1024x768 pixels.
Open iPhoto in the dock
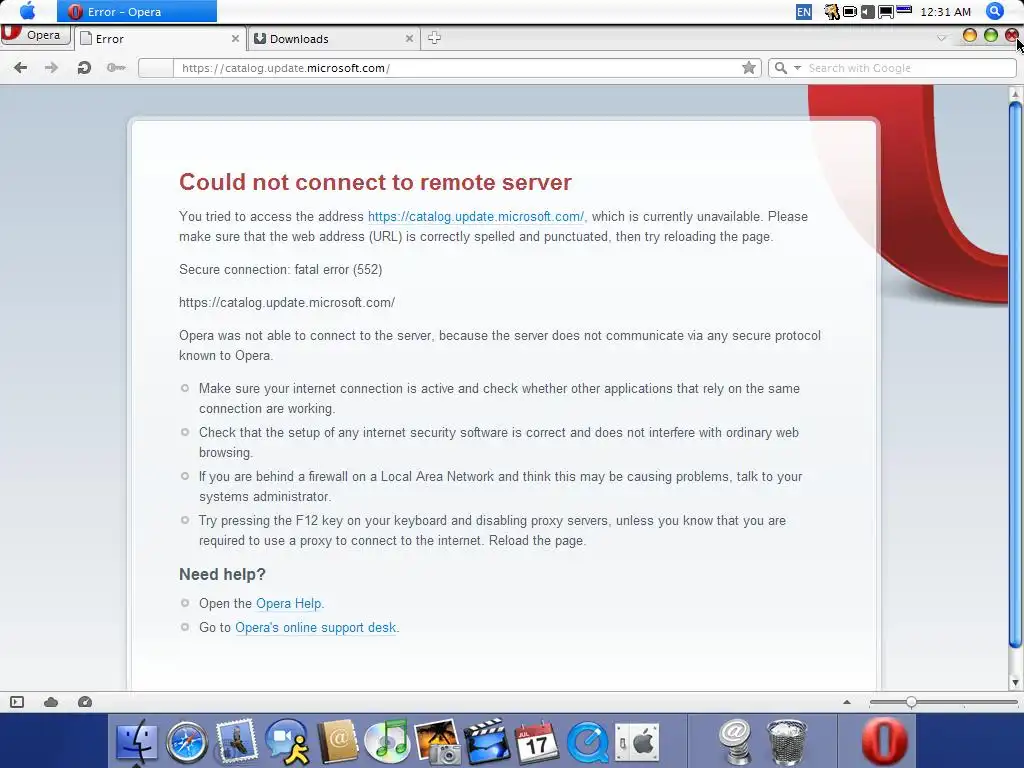point(436,742)
